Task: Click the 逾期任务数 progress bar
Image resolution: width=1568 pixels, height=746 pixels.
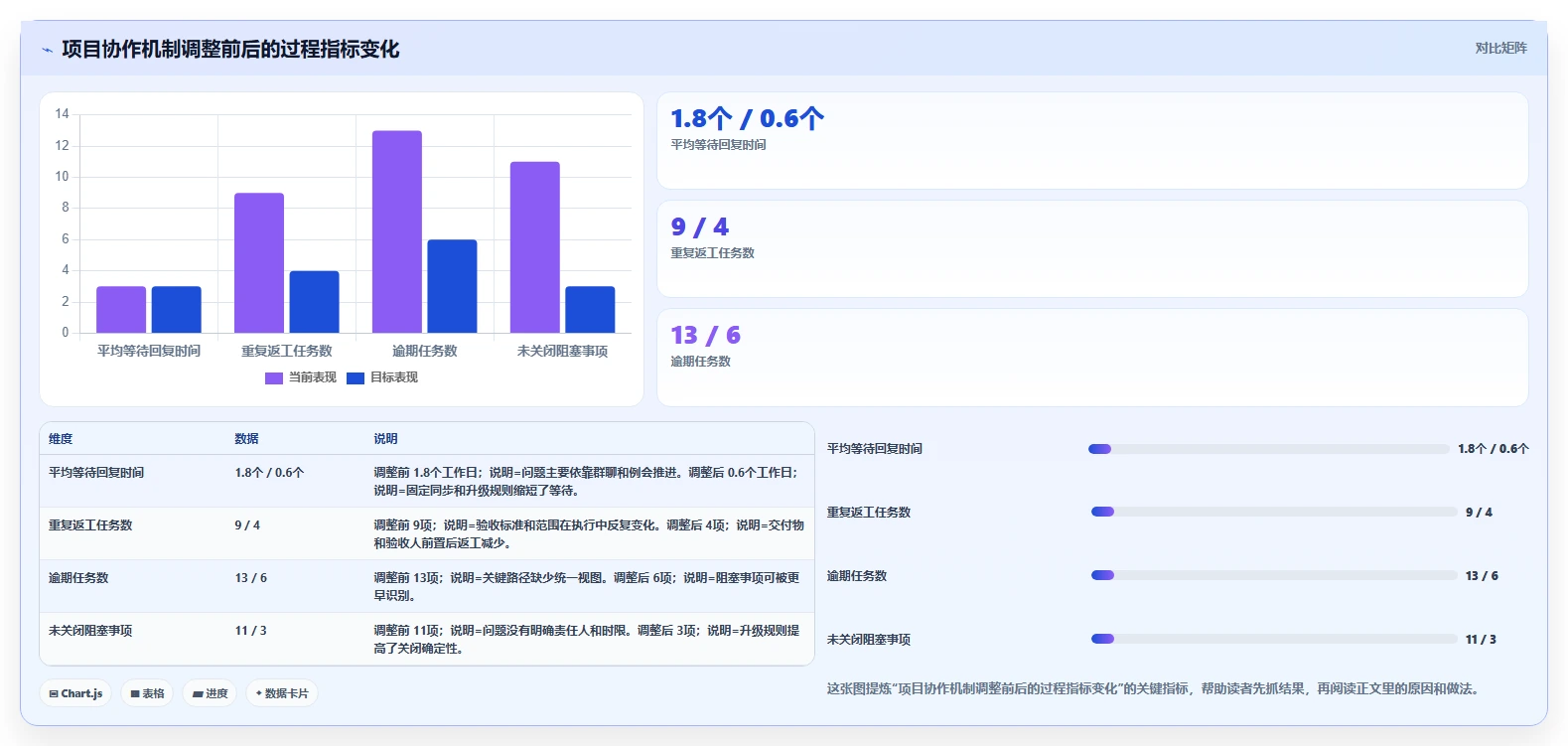Action: click(1274, 575)
